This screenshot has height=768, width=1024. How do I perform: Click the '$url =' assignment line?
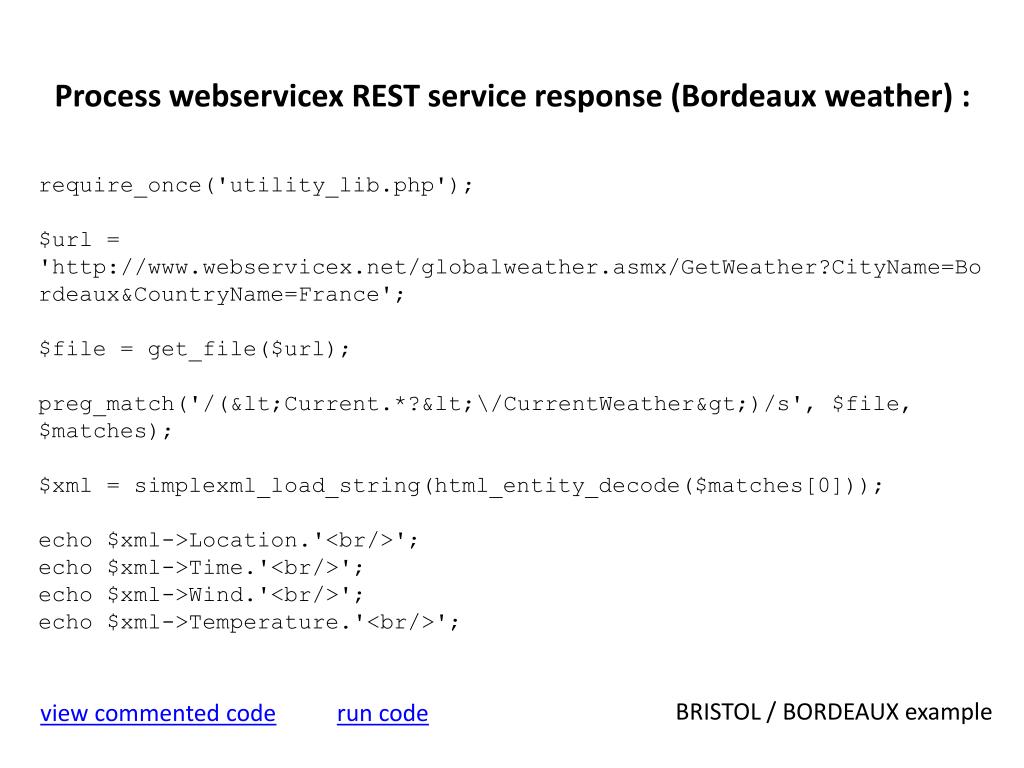coord(79,240)
